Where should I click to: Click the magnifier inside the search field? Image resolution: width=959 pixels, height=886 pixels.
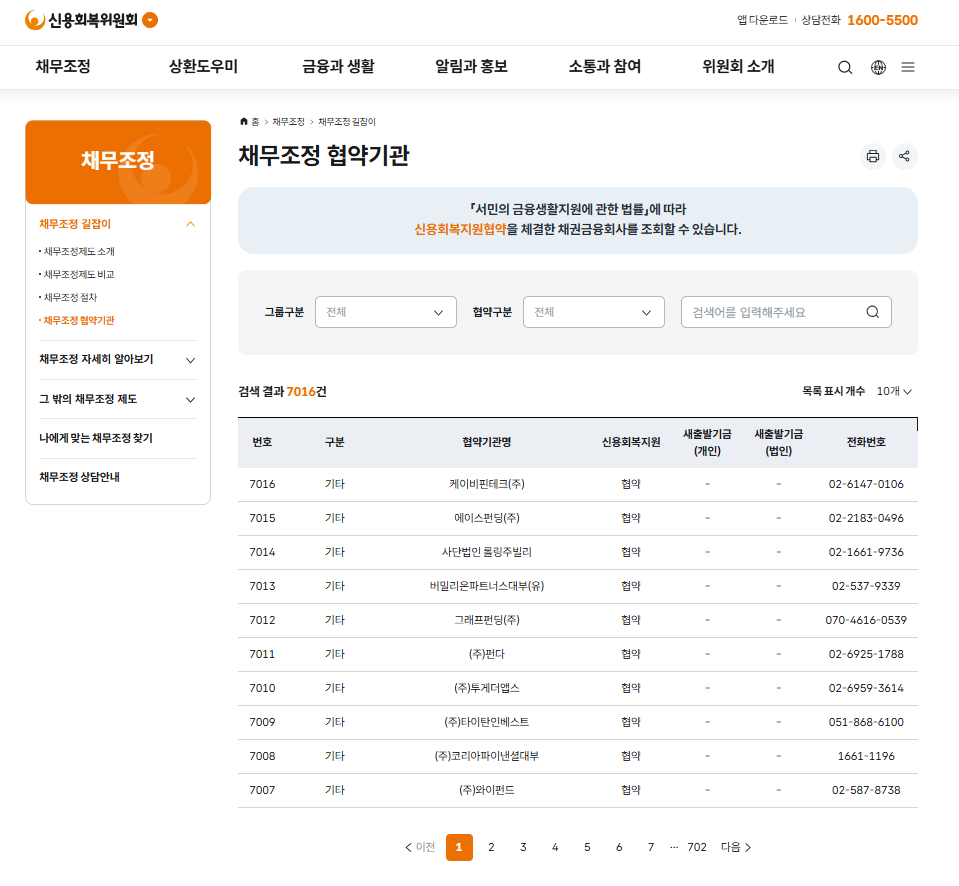pos(873,312)
